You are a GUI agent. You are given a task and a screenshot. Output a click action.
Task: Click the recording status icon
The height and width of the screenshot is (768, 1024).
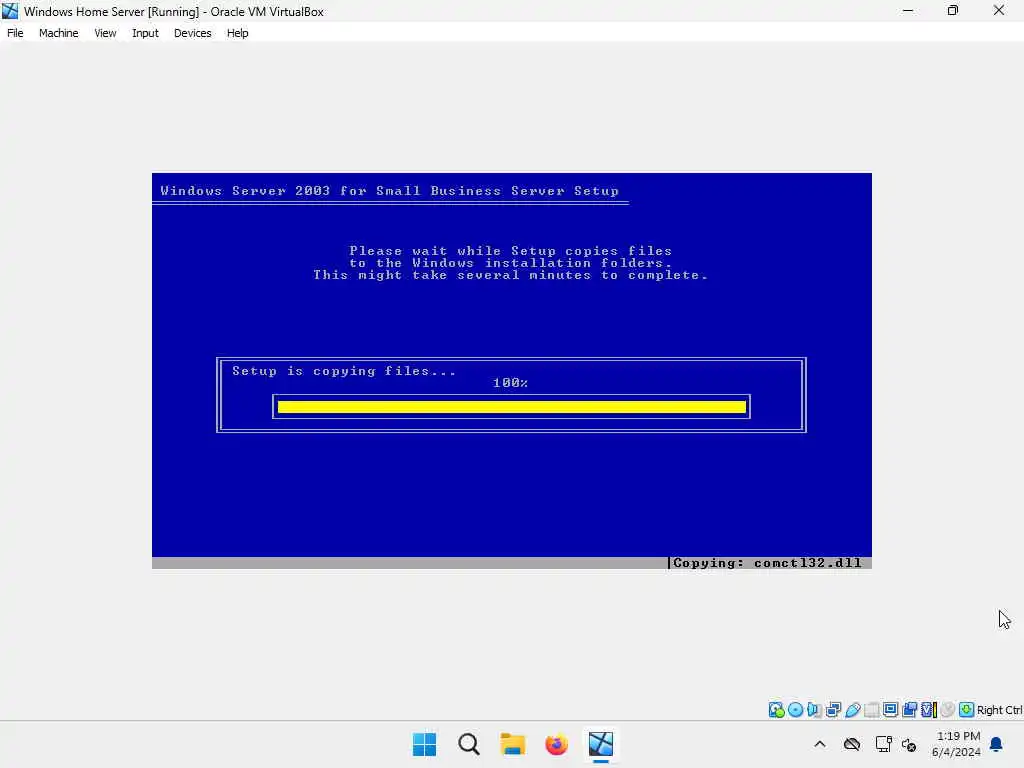[909, 710]
